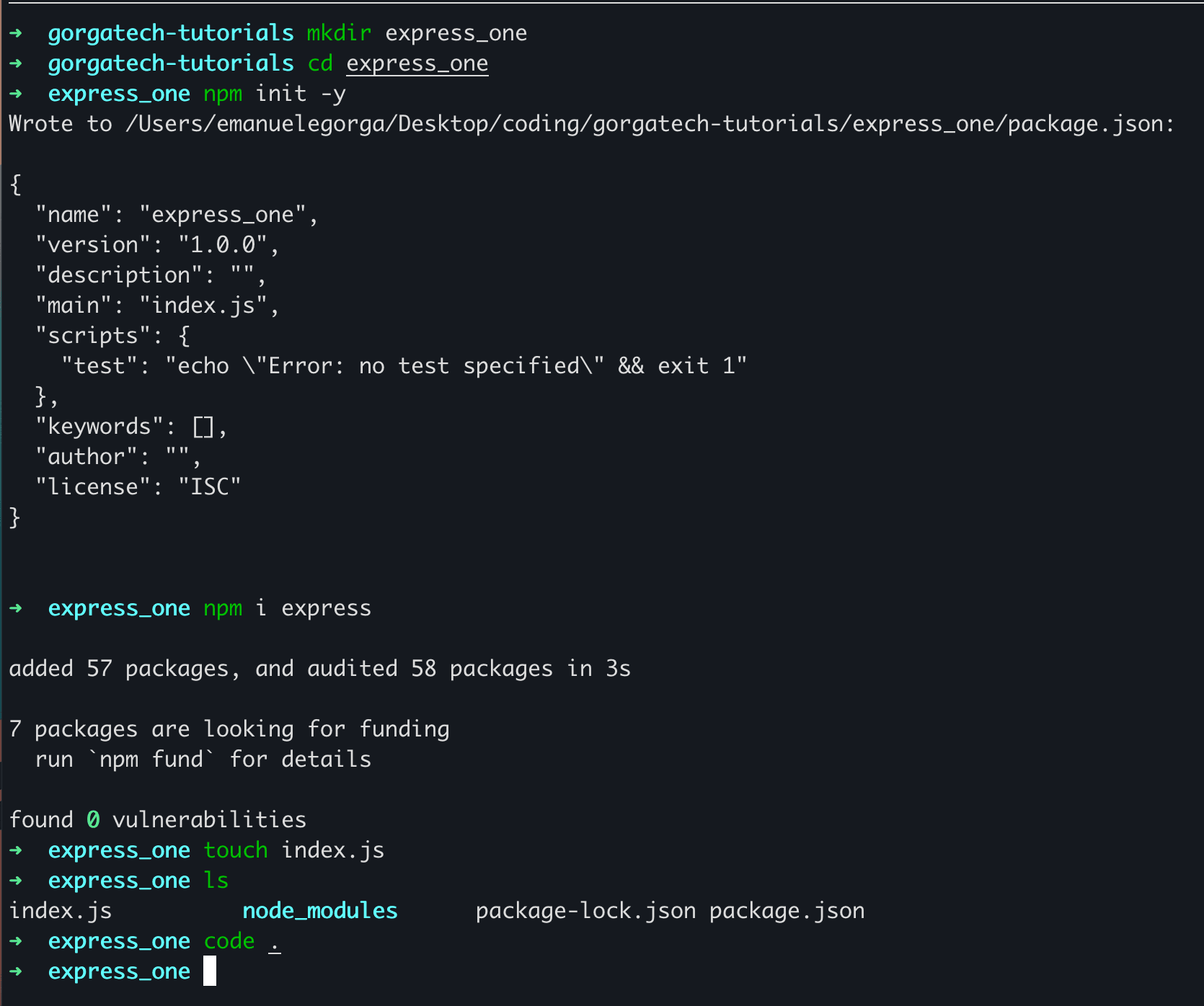This screenshot has height=1006, width=1204.
Task: Click the white block cursor at the last prompt
Action: 210,971
